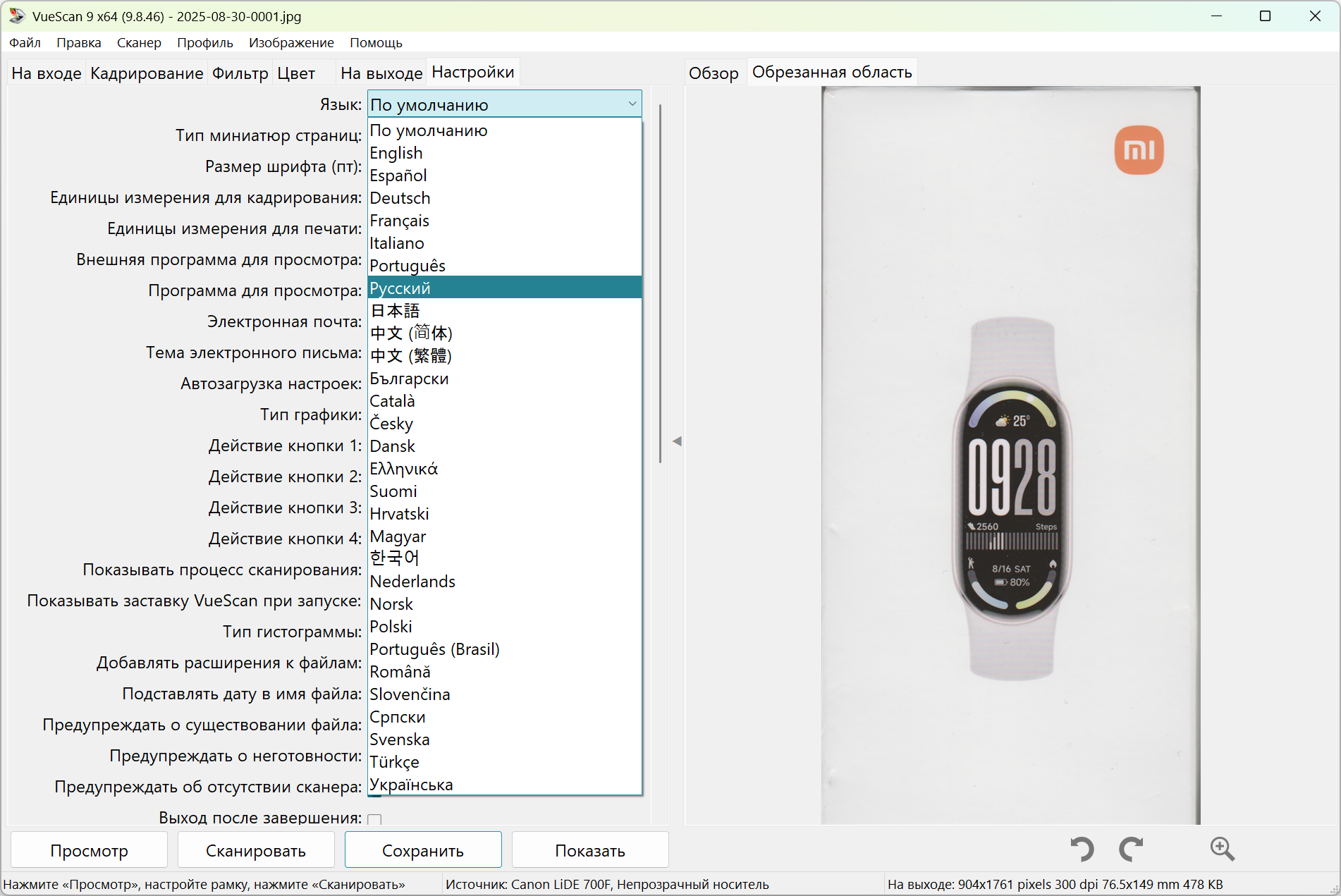Click the Сохранить button

pos(423,850)
